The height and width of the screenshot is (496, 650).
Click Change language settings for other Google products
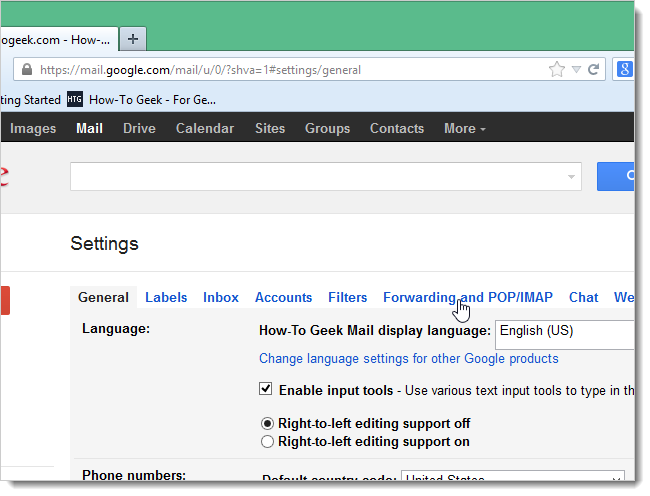(x=408, y=358)
